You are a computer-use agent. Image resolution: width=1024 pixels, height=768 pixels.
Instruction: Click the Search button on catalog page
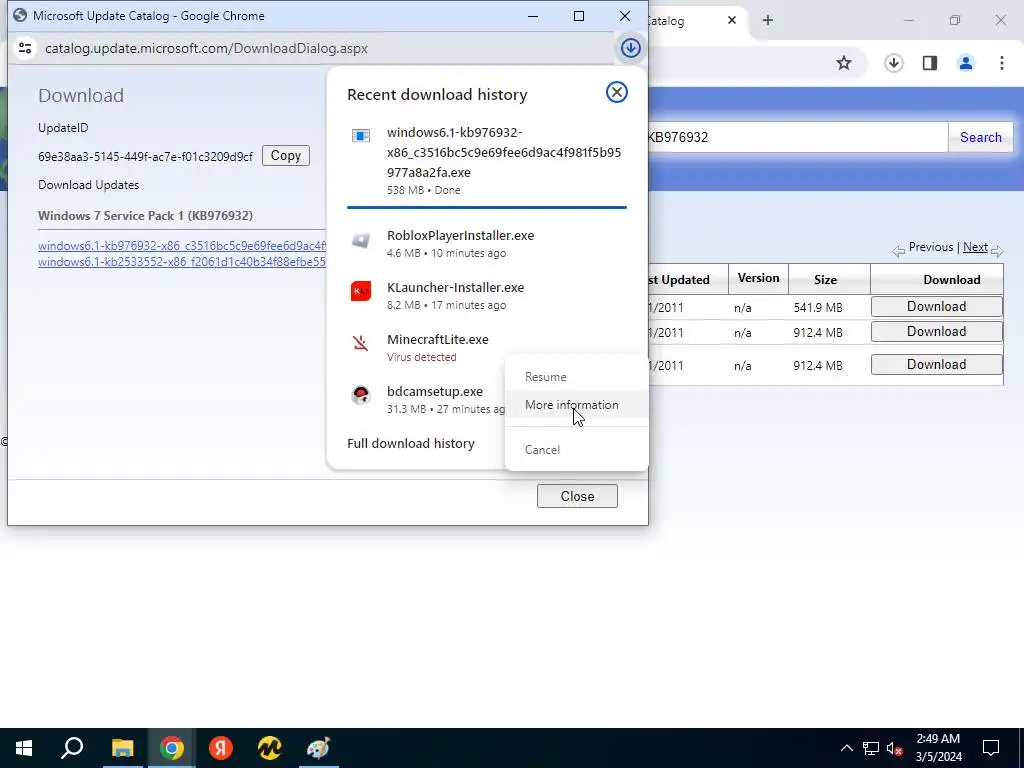(x=980, y=137)
